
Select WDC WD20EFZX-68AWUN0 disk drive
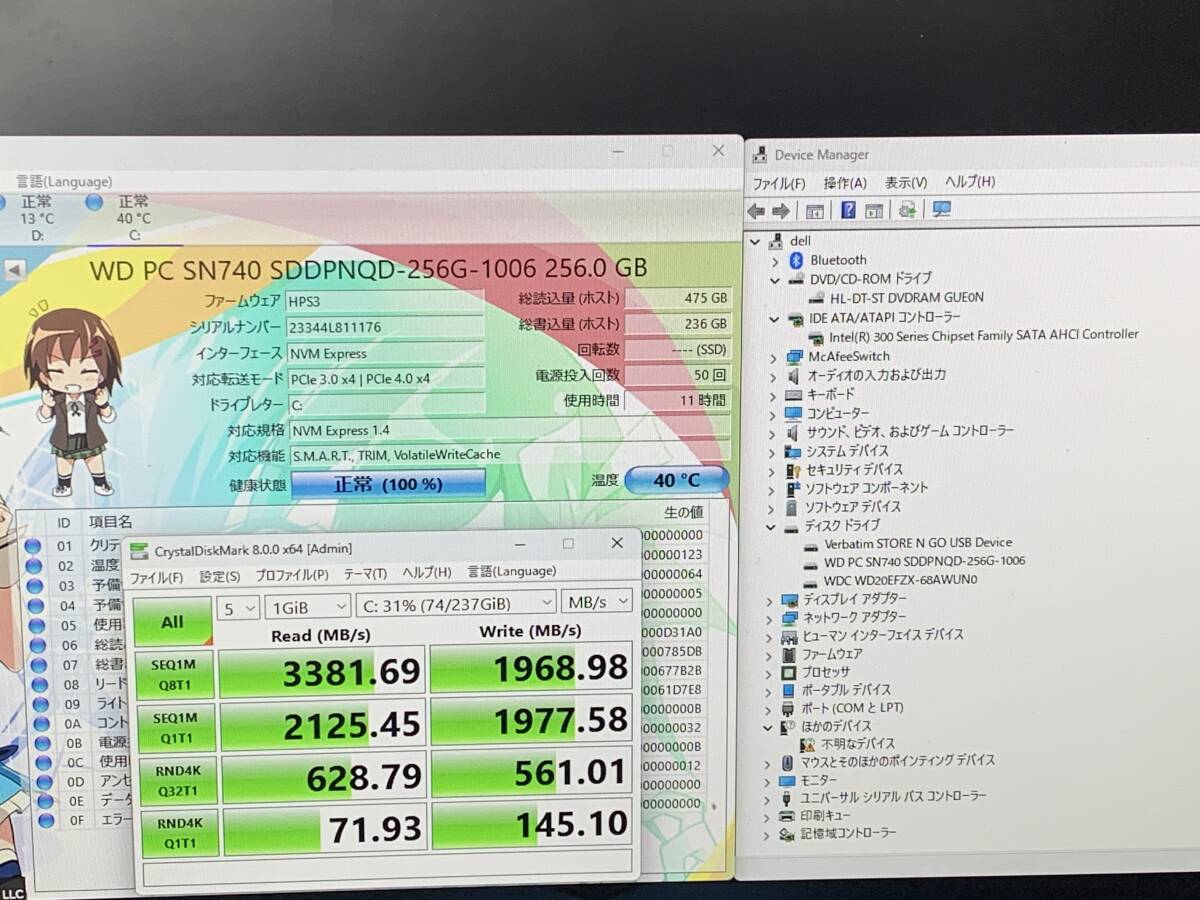click(900, 580)
